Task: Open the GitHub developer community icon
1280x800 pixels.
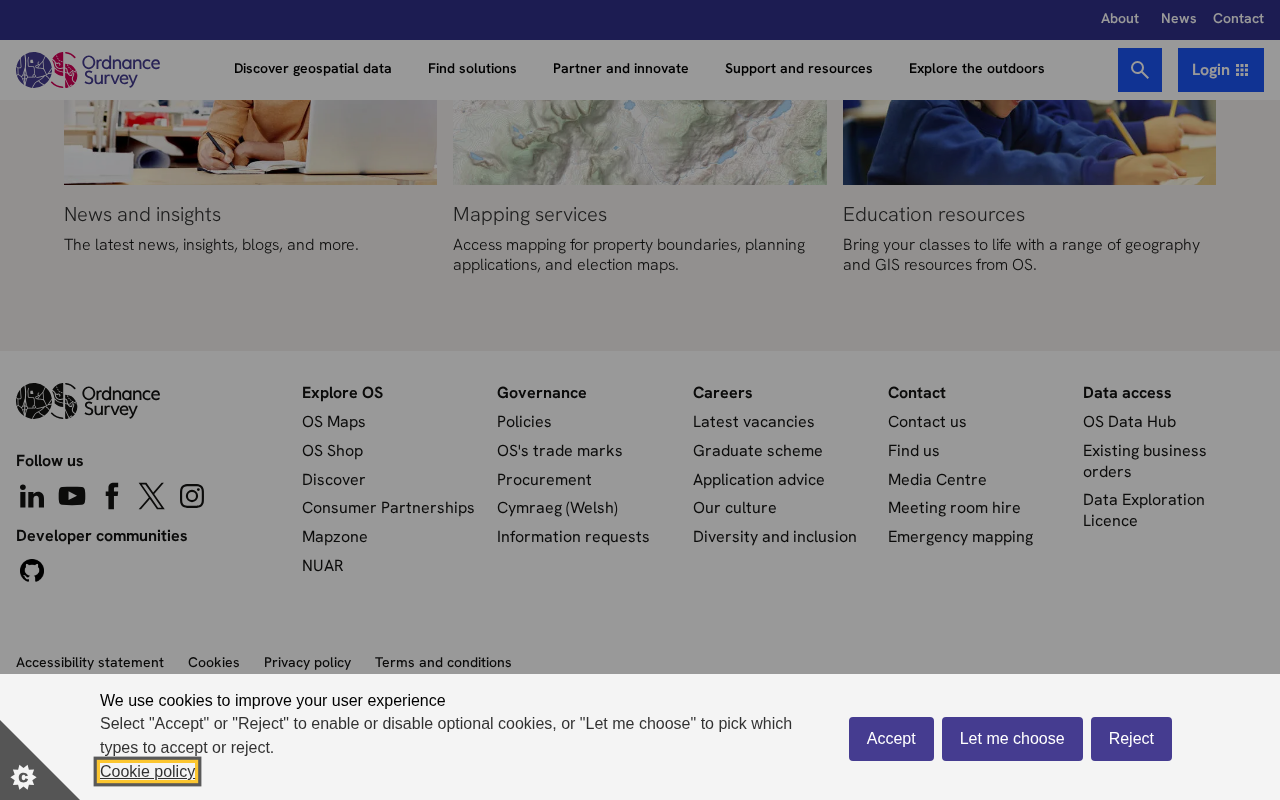Action: [32, 571]
